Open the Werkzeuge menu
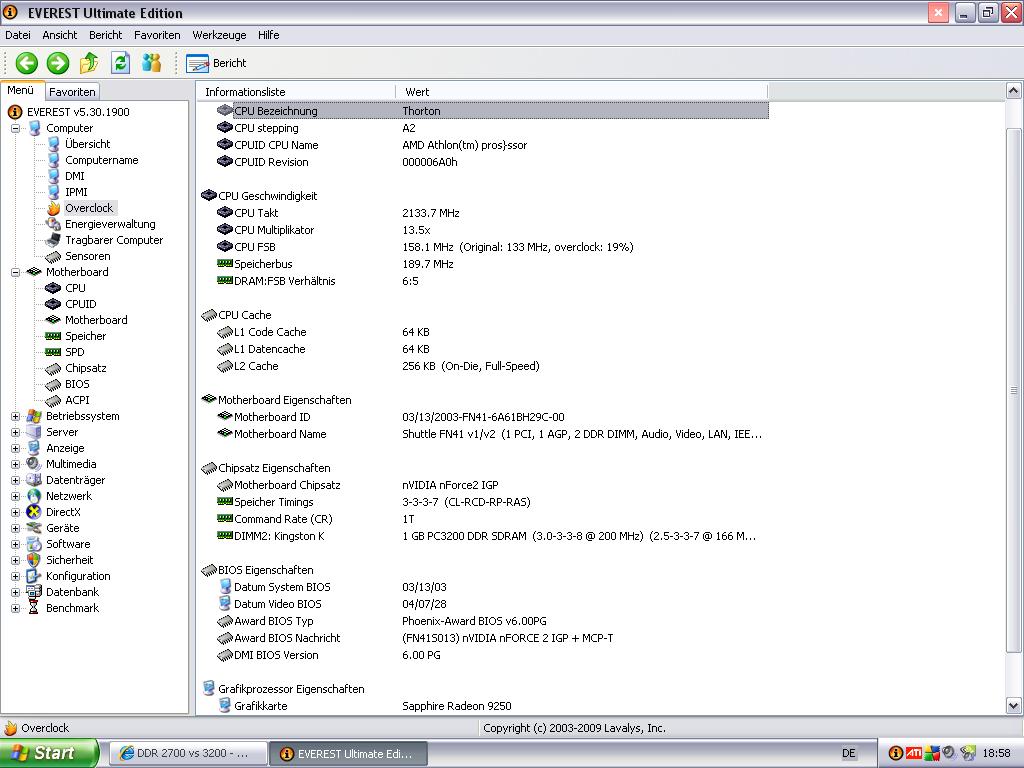 click(219, 35)
